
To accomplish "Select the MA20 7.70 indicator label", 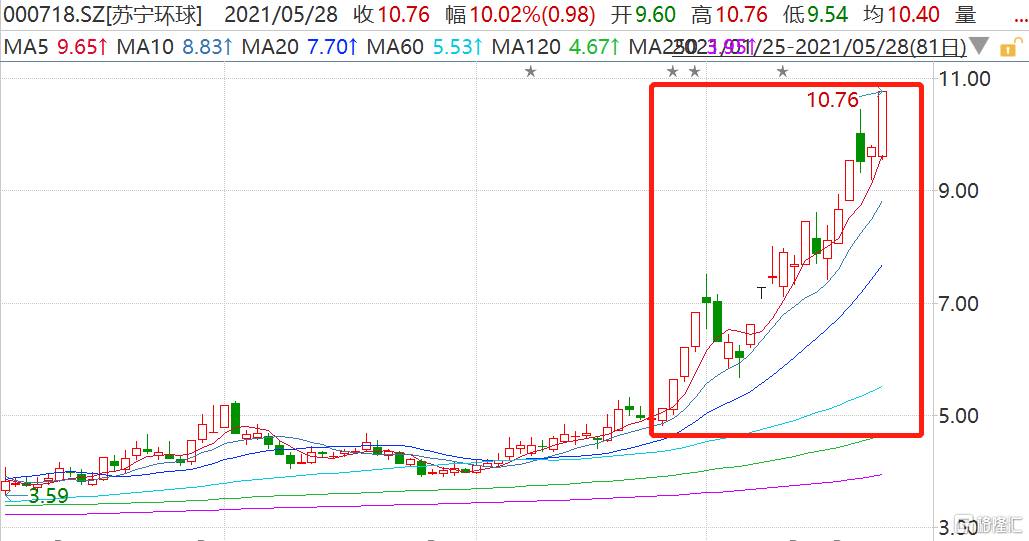I will (x=300, y=47).
